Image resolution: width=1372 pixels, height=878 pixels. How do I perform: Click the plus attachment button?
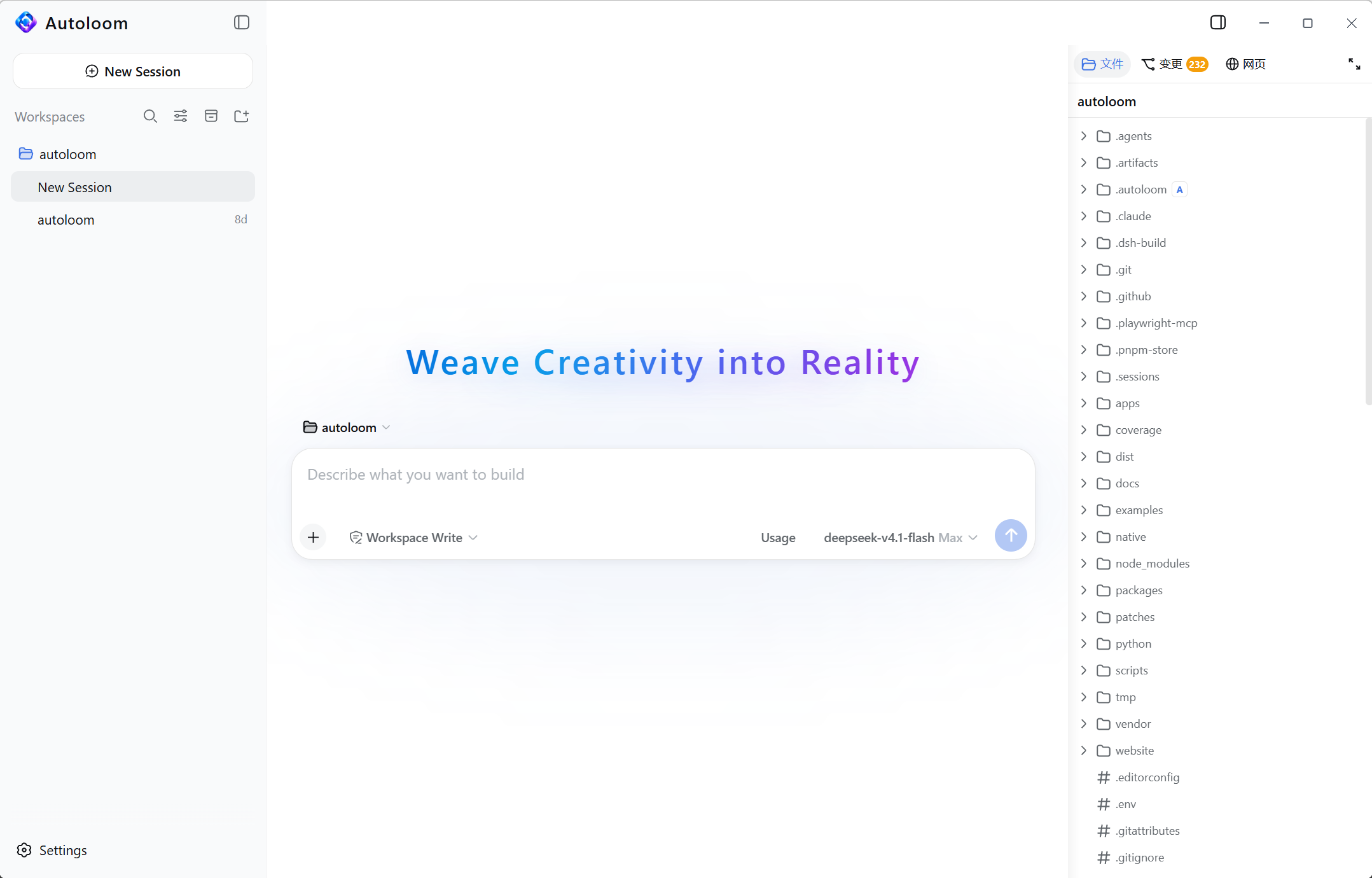click(313, 537)
